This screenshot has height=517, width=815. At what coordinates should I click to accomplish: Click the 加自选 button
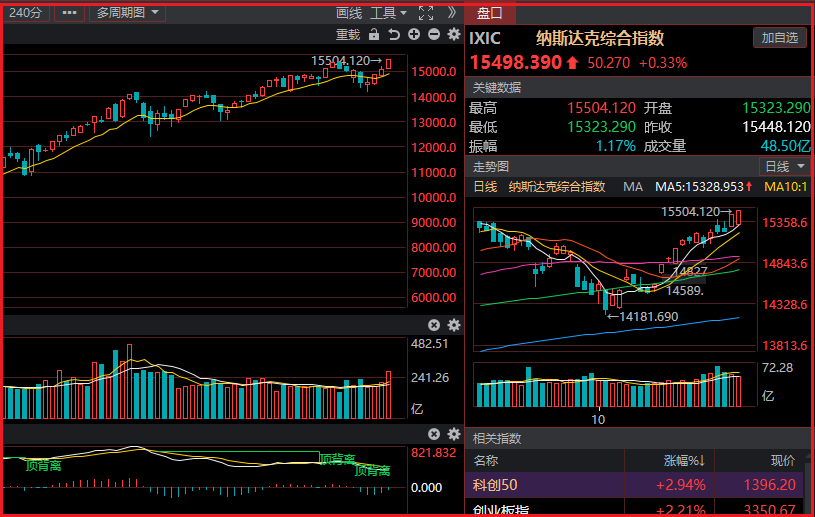pos(780,37)
